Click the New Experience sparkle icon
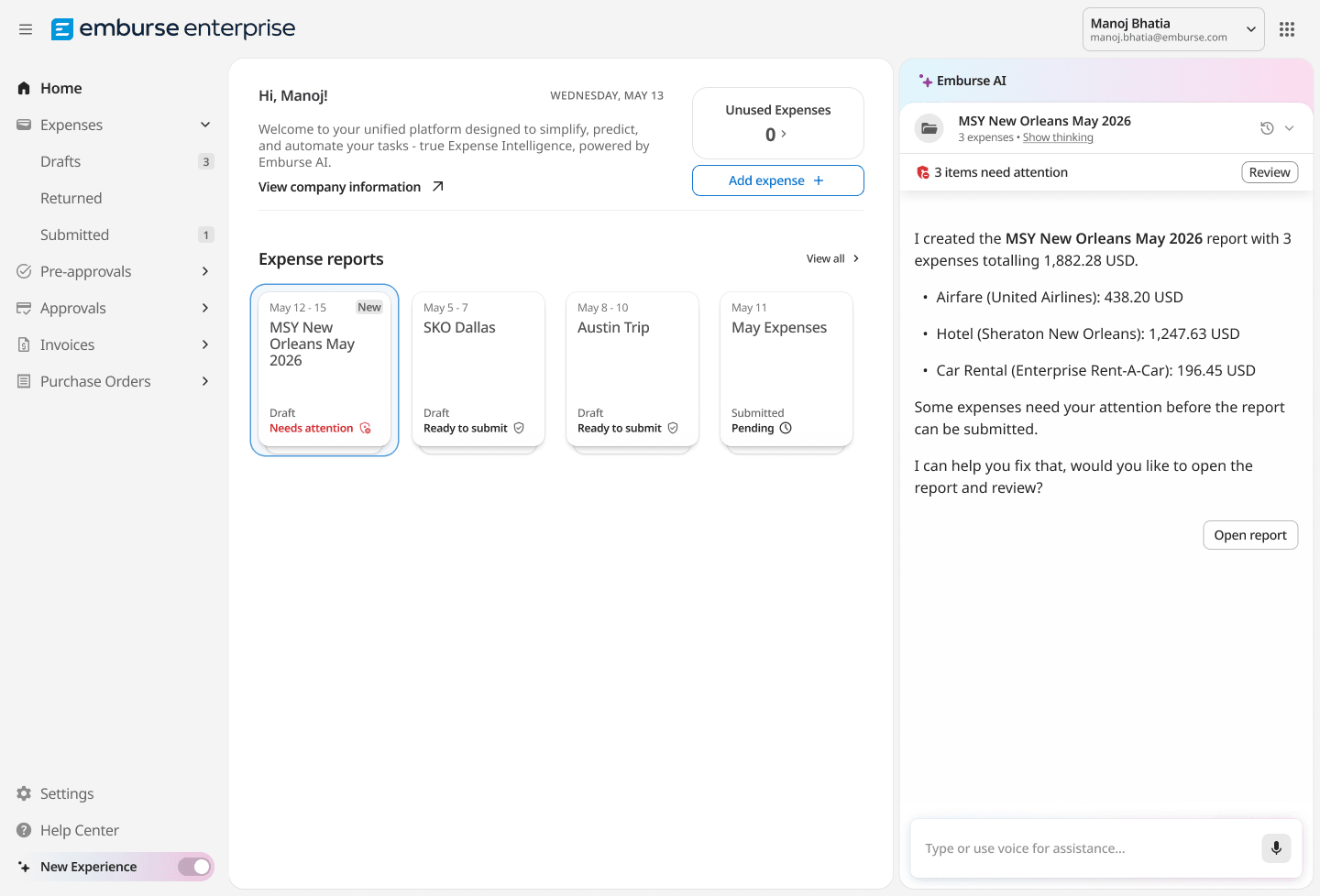The width and height of the screenshot is (1320, 896). coord(24,867)
